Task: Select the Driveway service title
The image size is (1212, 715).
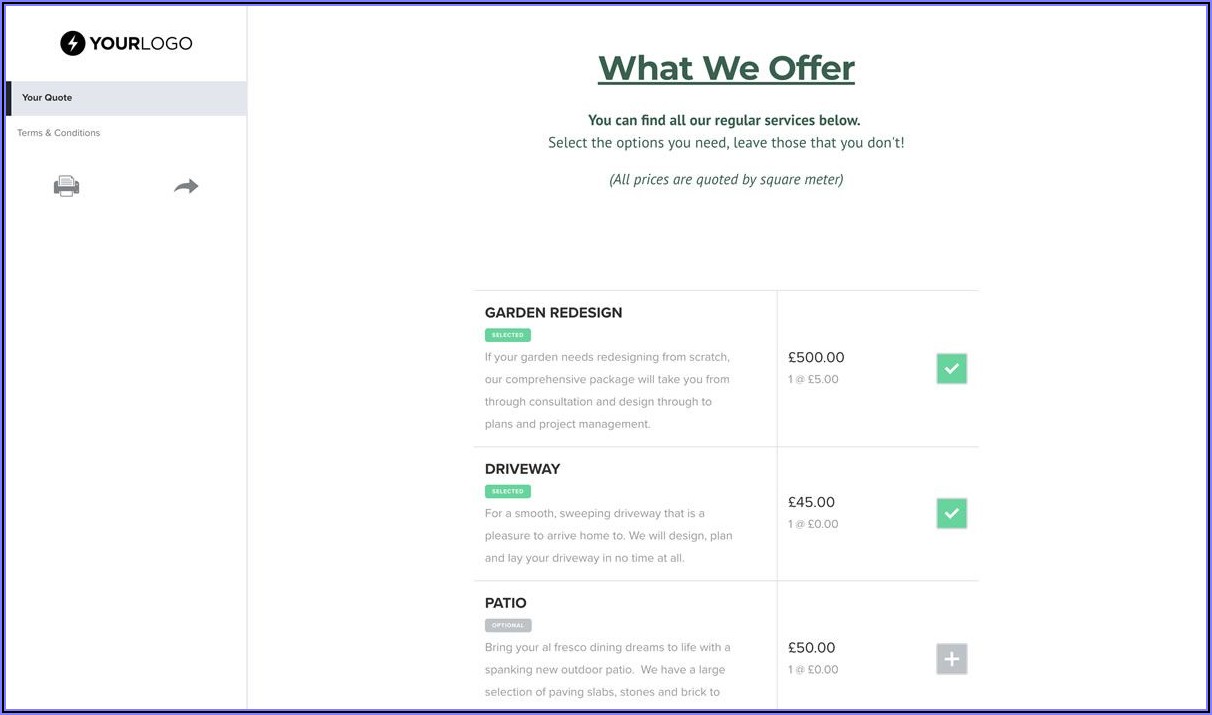Action: 522,469
